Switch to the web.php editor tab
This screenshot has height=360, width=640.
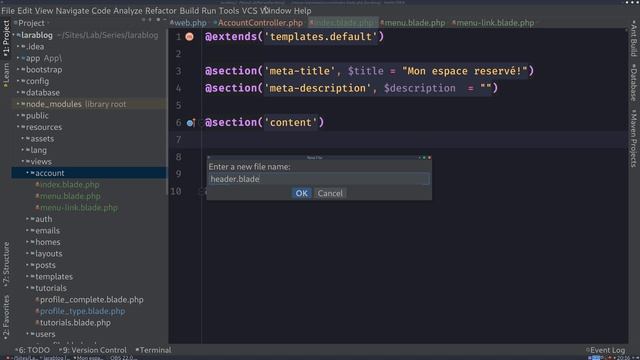pyautogui.click(x=188, y=23)
